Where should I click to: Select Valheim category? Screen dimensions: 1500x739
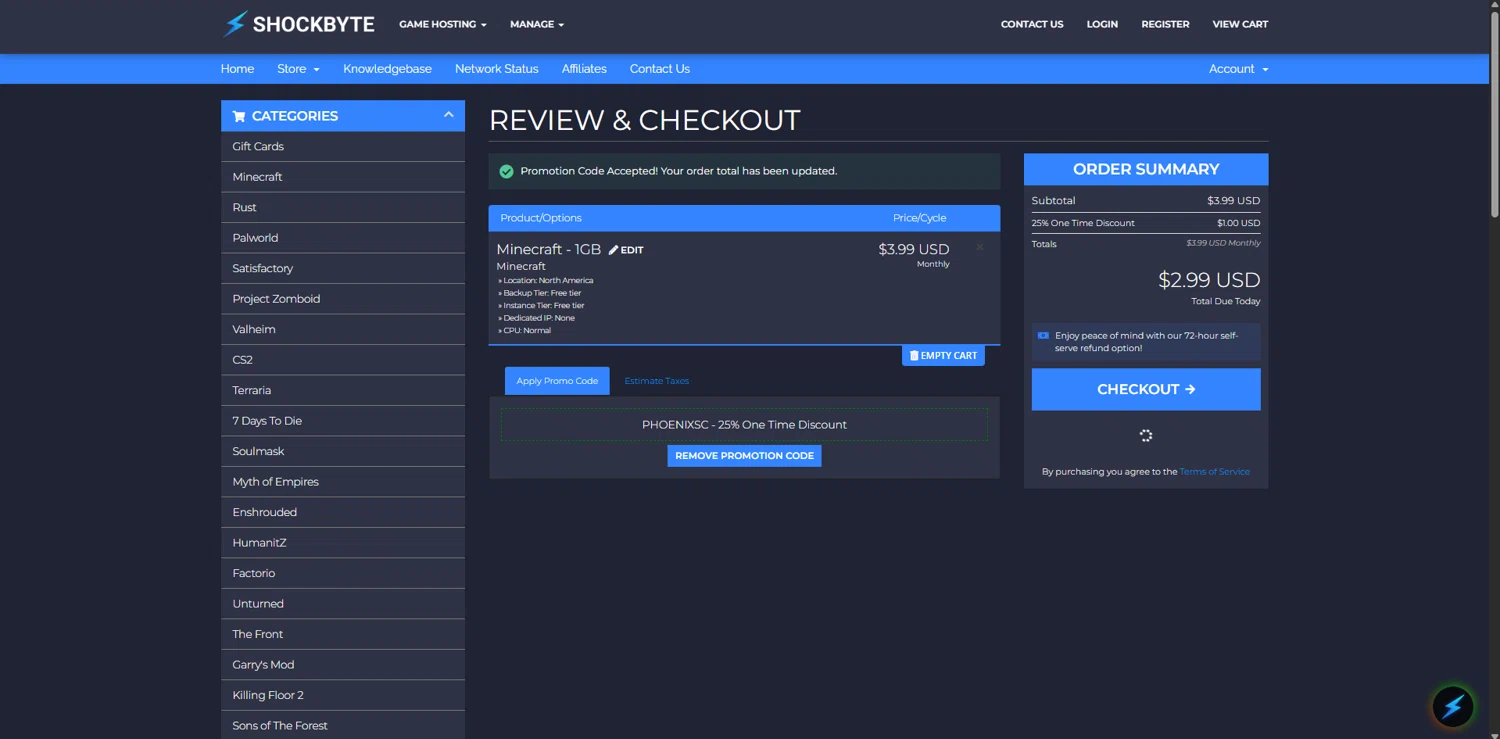[343, 329]
